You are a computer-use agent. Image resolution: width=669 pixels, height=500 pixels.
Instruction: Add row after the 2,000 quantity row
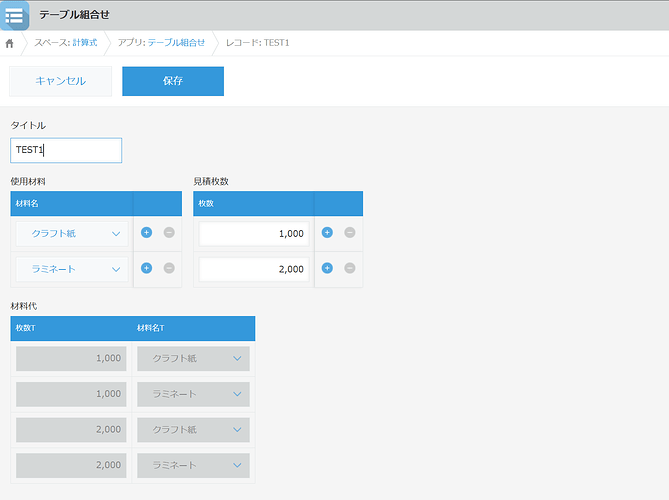click(327, 268)
